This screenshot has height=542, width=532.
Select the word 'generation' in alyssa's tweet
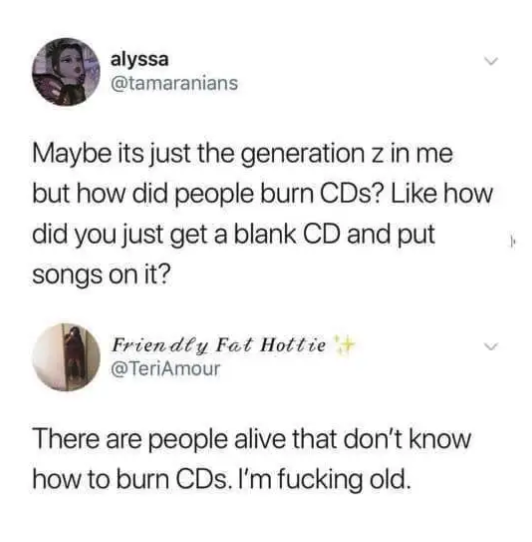pyautogui.click(x=304, y=155)
